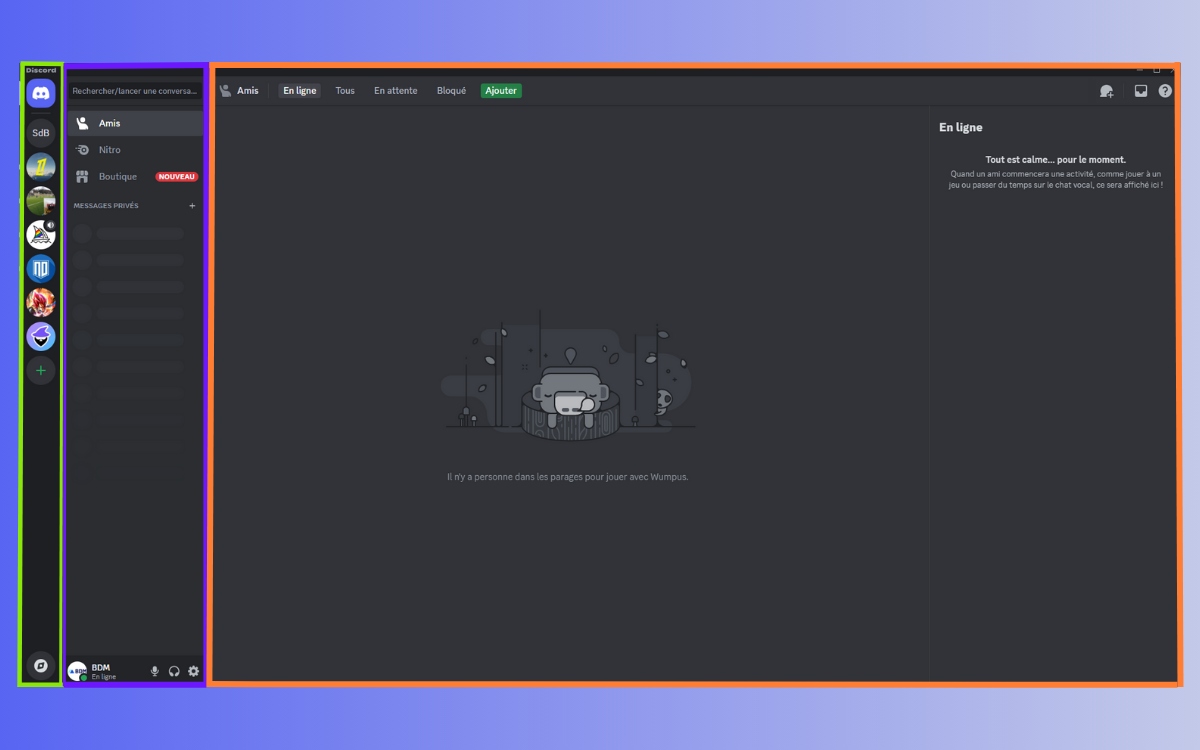This screenshot has height=750, width=1200.
Task: Open the compass explore servers button
Action: click(x=41, y=664)
